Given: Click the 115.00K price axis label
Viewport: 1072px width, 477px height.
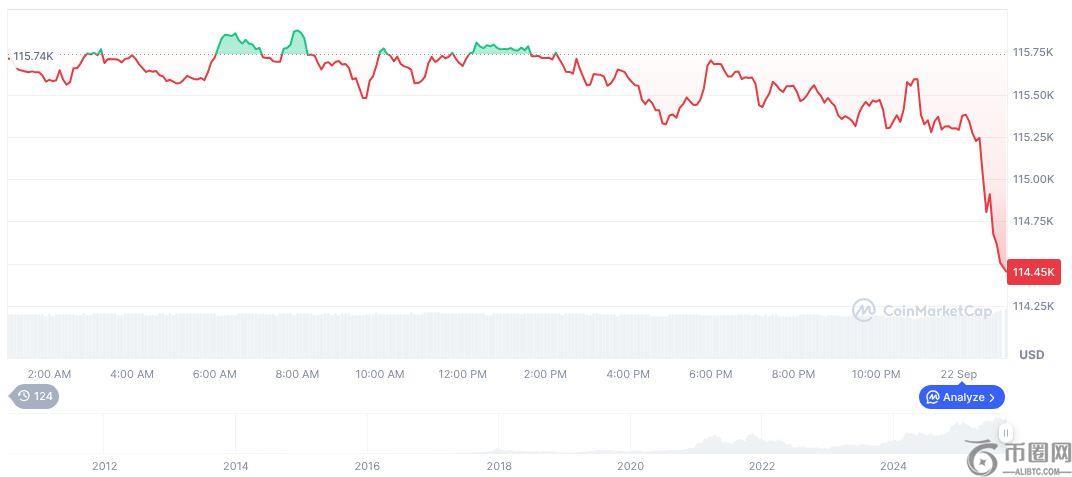Looking at the screenshot, I should pyautogui.click(x=1033, y=179).
